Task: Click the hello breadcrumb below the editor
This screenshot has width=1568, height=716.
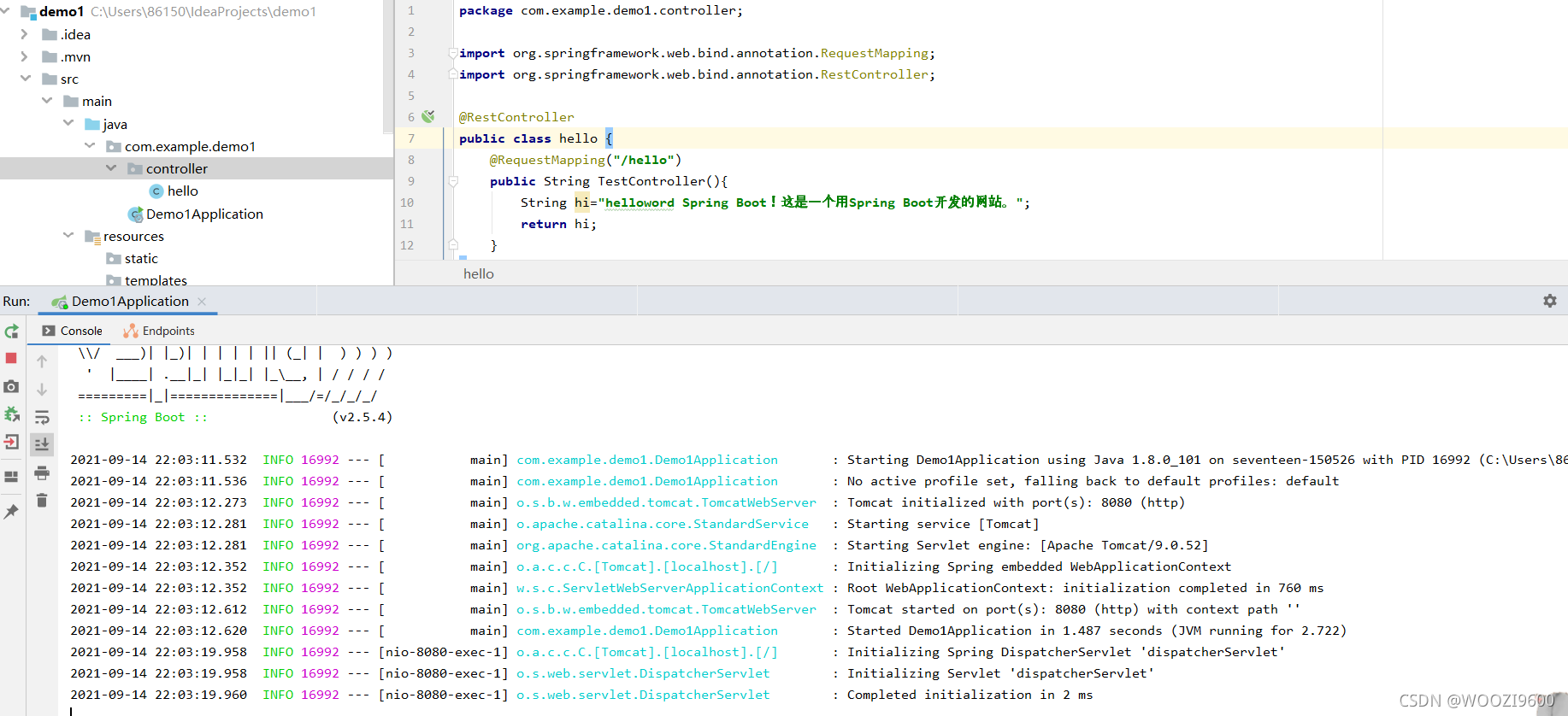Action: point(479,273)
